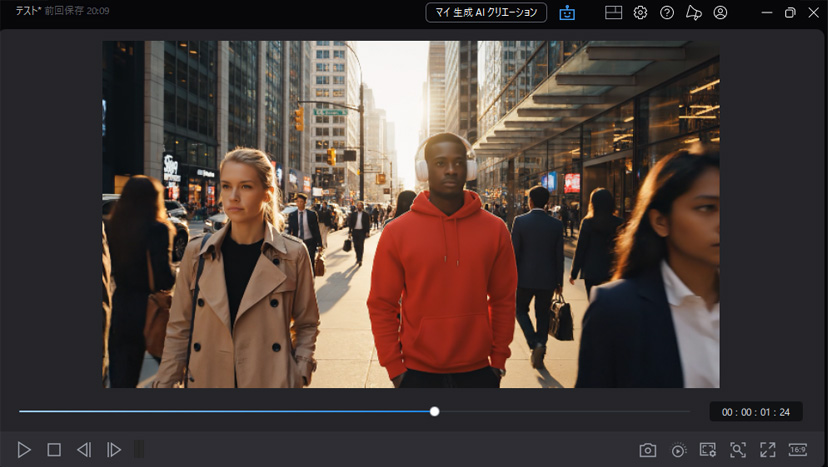Click the 00:00:01:24 timecode field
Viewport: 828px width, 467px height.
point(756,412)
